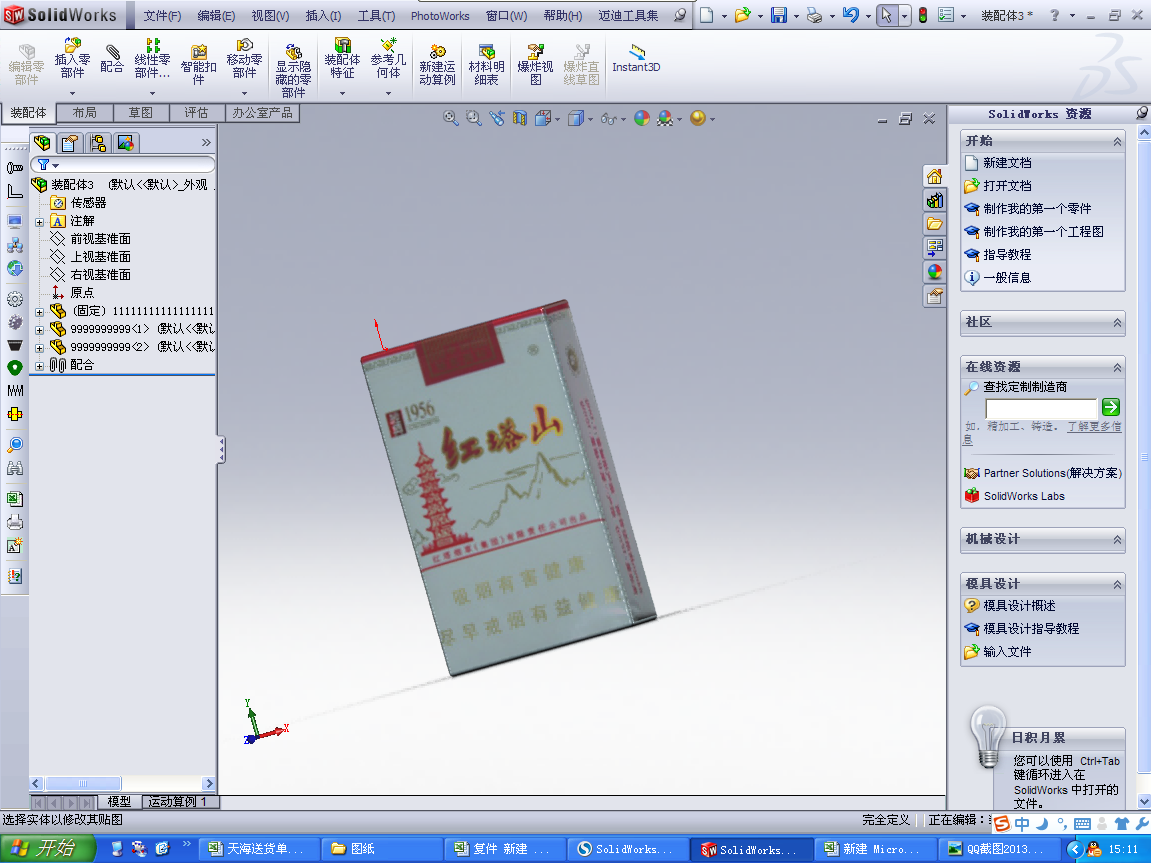Expand the 9999999999<1> component node
This screenshot has width=1151, height=863.
[x=40, y=329]
